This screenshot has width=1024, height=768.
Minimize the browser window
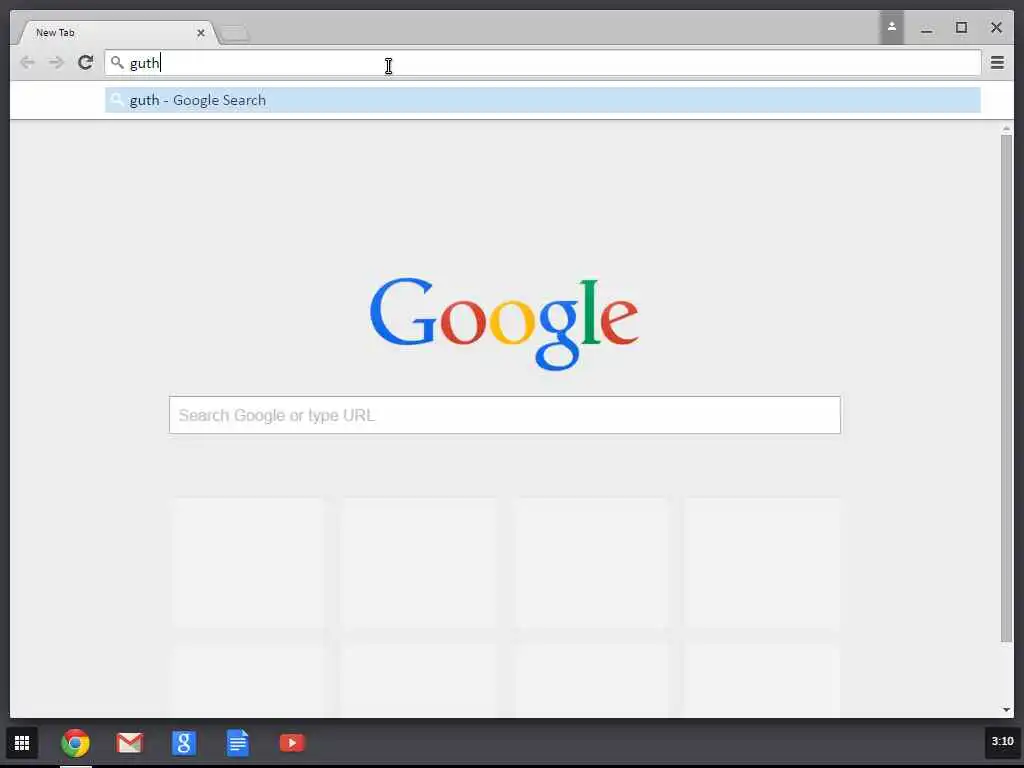[927, 29]
